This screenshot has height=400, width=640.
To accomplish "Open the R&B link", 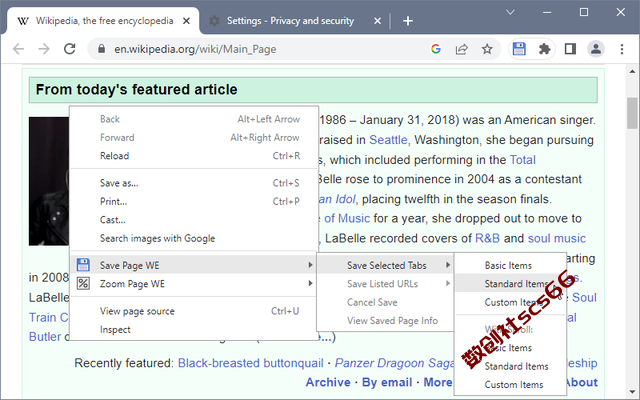I will 487,238.
